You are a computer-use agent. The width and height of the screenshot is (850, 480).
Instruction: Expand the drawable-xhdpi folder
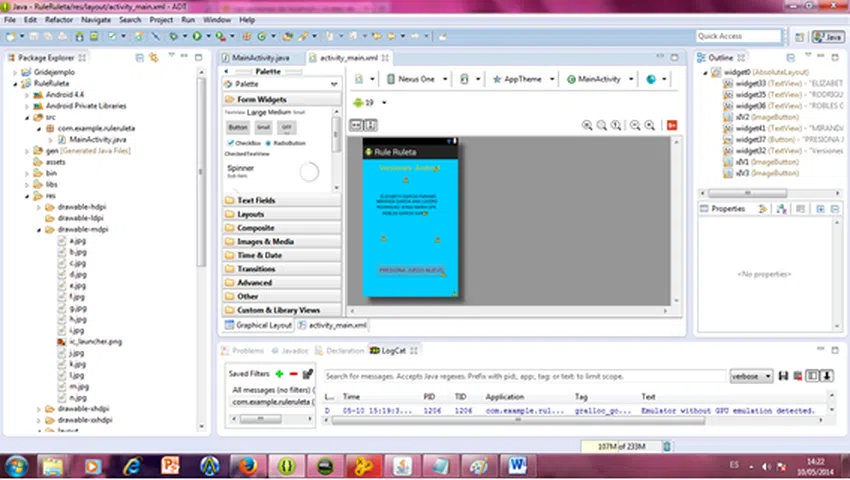[38, 409]
